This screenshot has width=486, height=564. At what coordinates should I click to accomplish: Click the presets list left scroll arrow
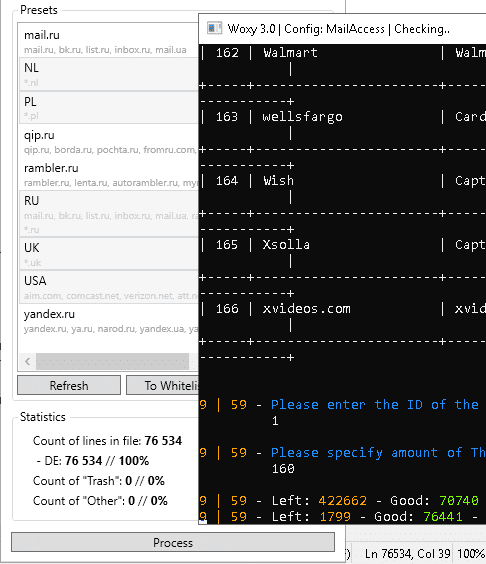(x=27, y=361)
